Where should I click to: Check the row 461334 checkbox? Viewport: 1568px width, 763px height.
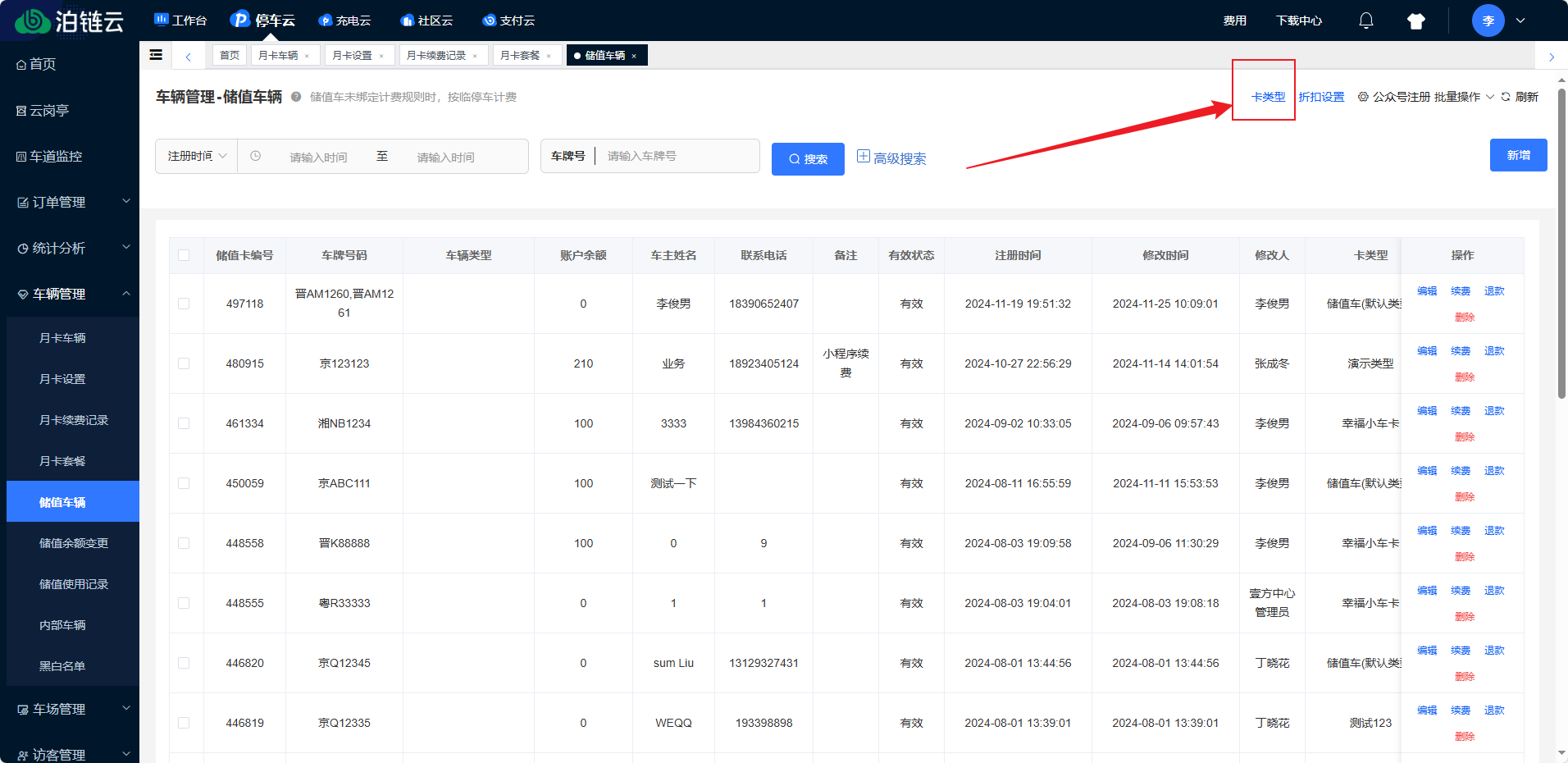[x=184, y=423]
